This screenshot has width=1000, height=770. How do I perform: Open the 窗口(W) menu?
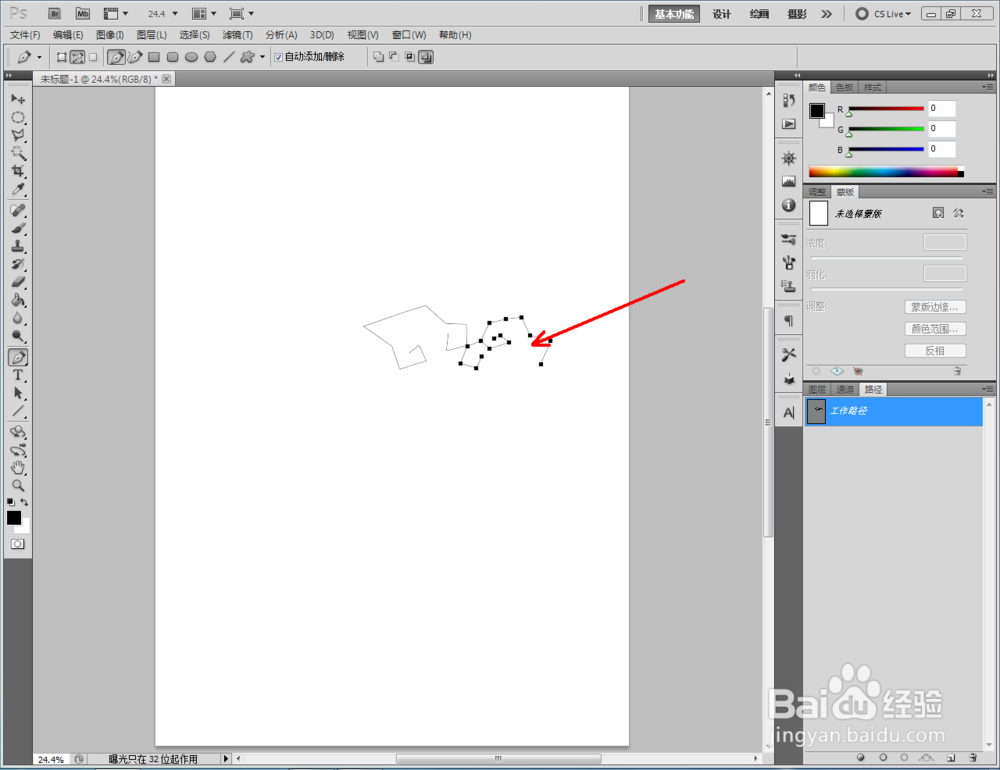pyautogui.click(x=409, y=34)
